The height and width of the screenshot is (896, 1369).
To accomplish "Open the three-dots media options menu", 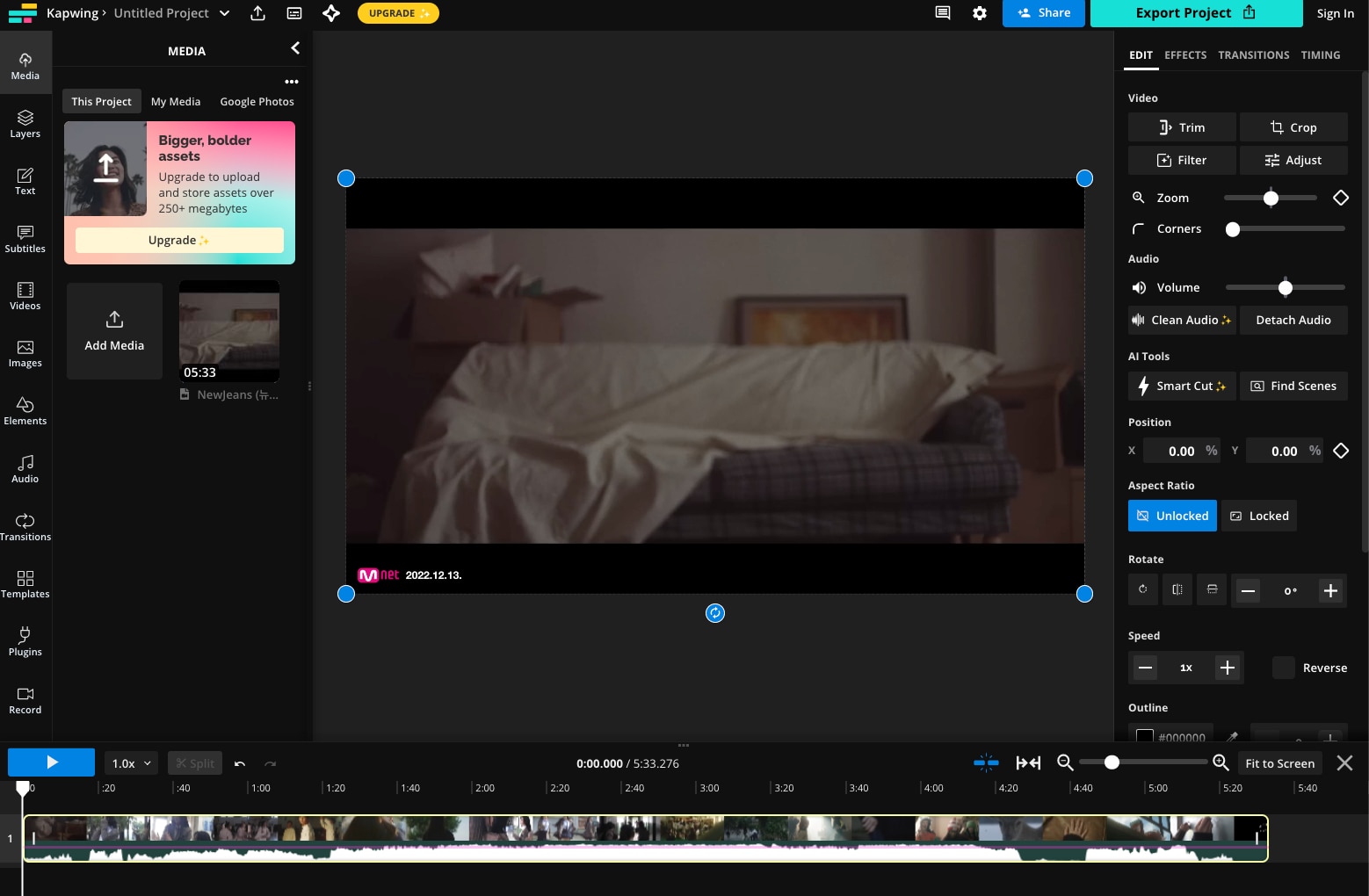I will [292, 82].
